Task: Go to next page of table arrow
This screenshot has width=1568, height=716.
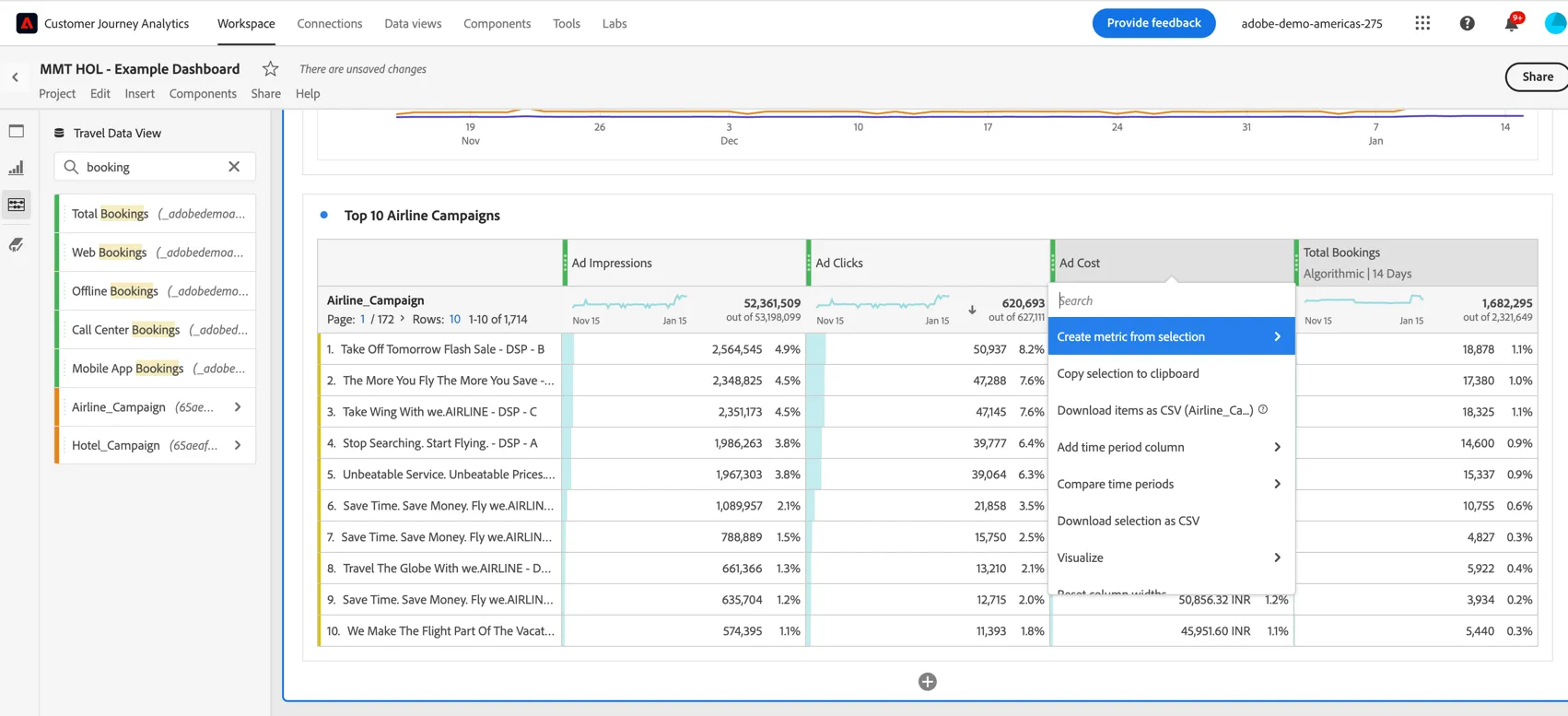Action: tap(403, 319)
